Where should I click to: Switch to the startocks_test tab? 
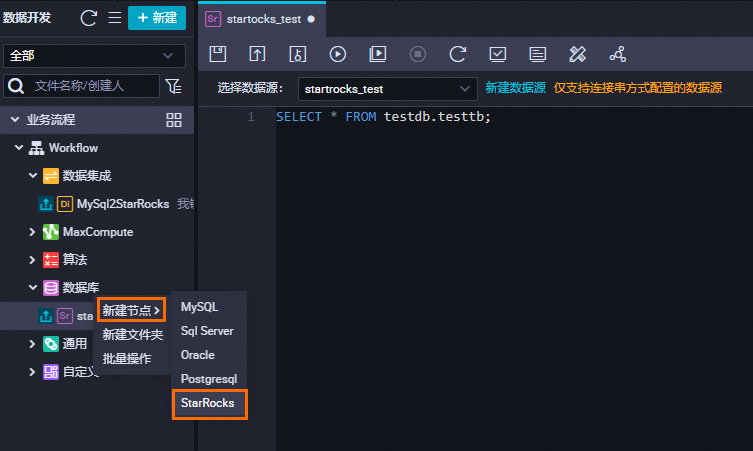click(264, 19)
